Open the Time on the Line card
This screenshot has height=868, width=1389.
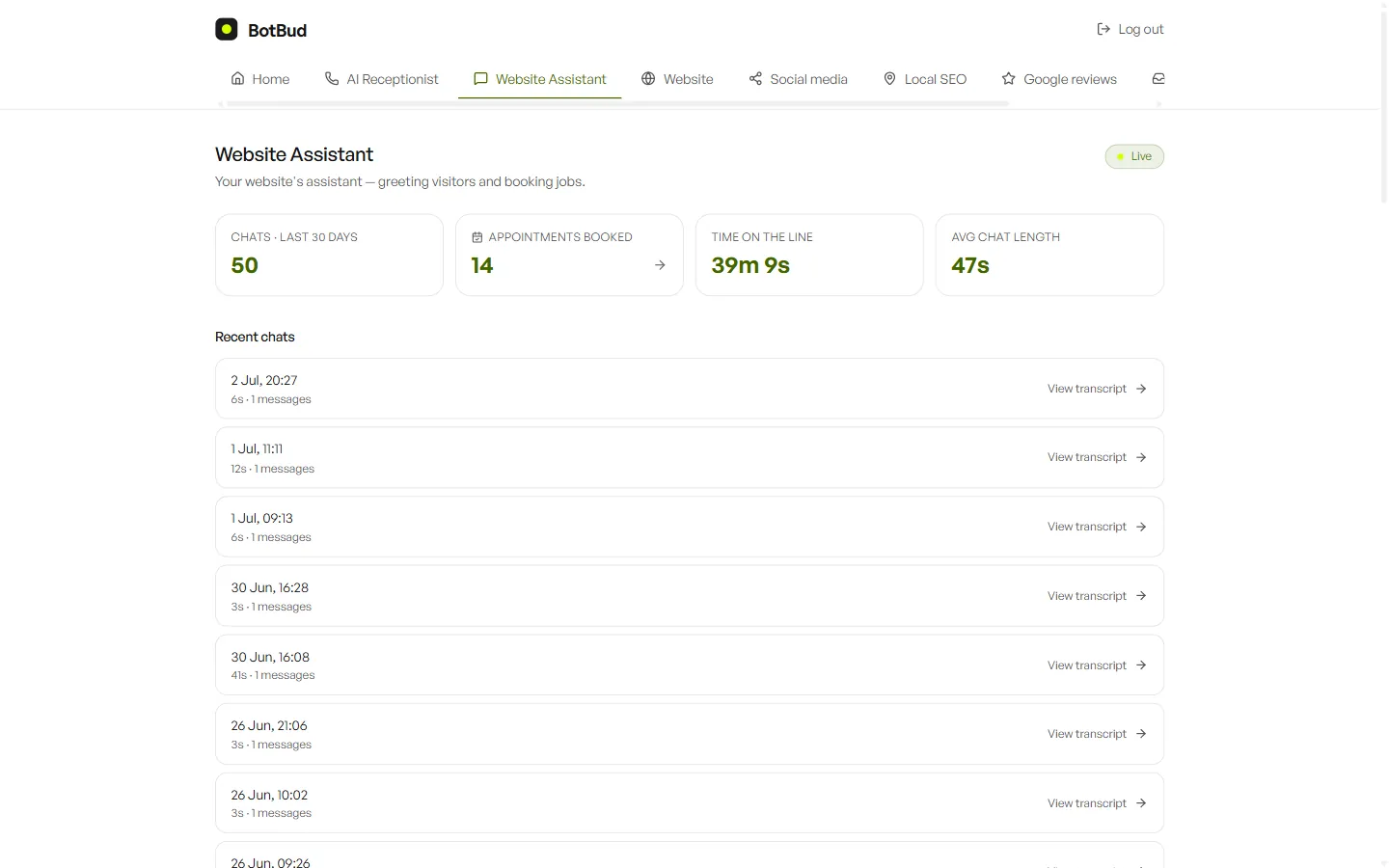[809, 255]
